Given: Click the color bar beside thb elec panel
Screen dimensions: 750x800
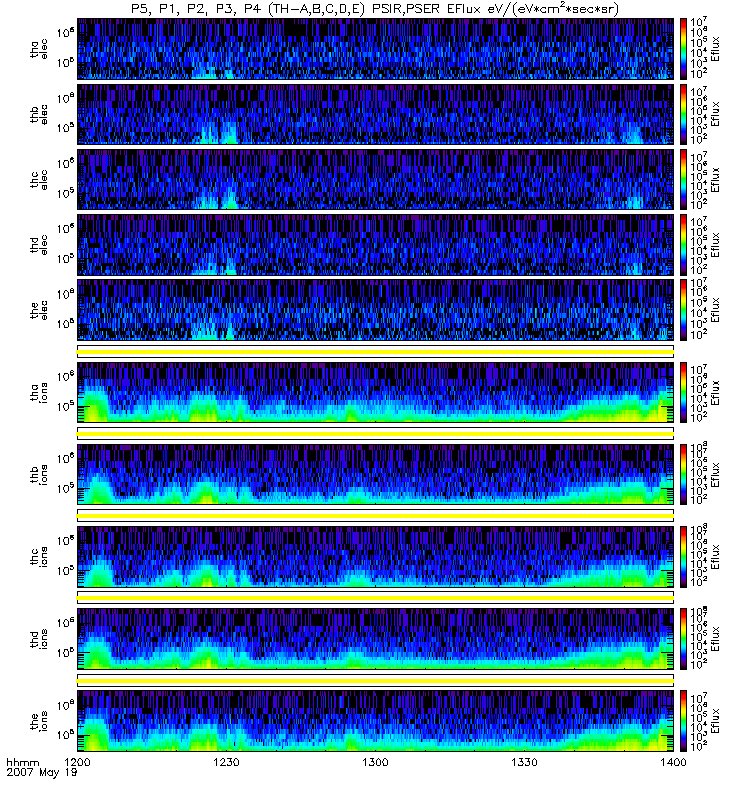Looking at the screenshot, I should tap(684, 114).
